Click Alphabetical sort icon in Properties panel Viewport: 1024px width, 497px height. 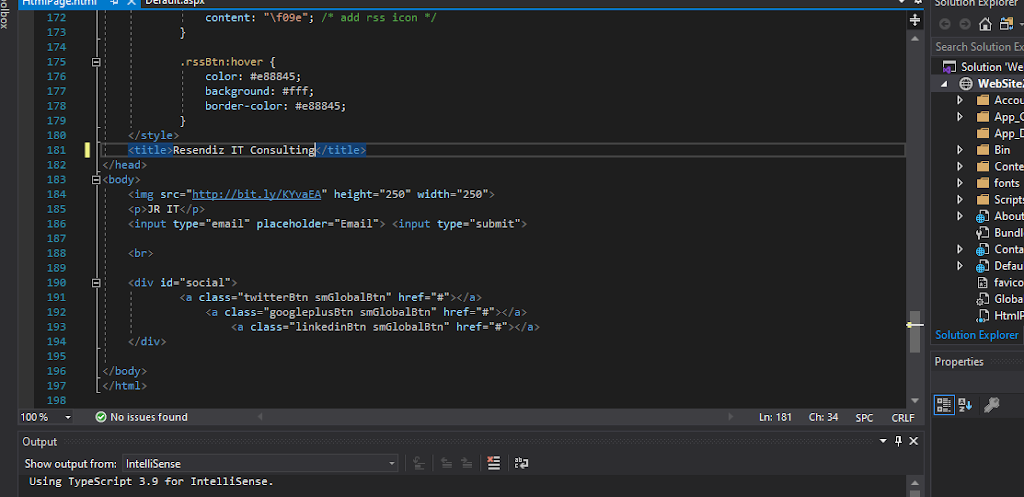[965, 405]
